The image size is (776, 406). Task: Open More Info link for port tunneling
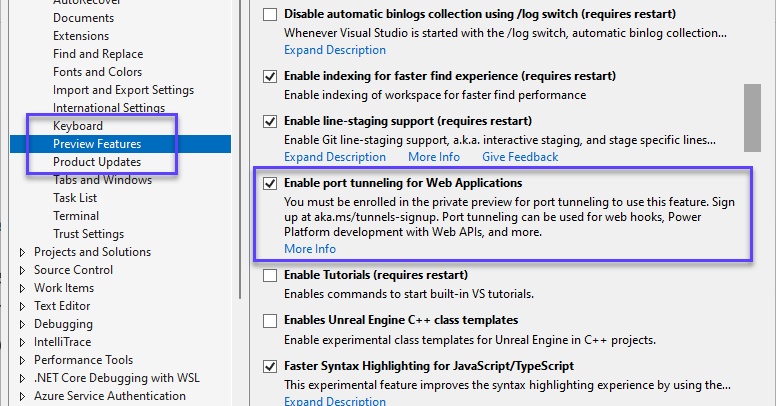310,249
